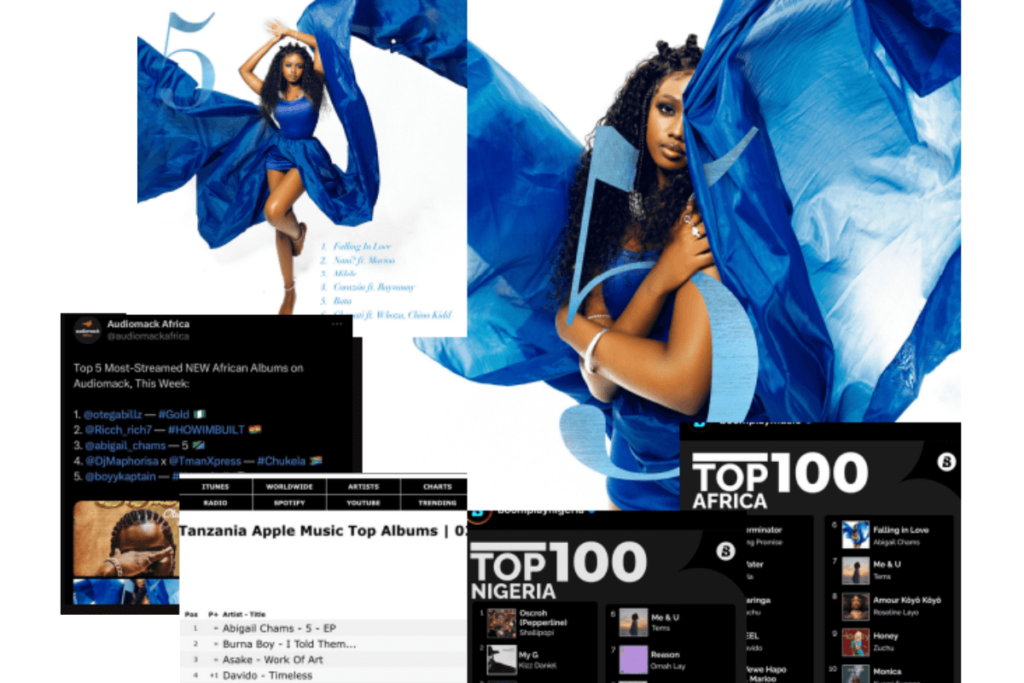Click the Audiomack Africa profile avatar
Screen dimensions: 1024x683
click(87, 331)
